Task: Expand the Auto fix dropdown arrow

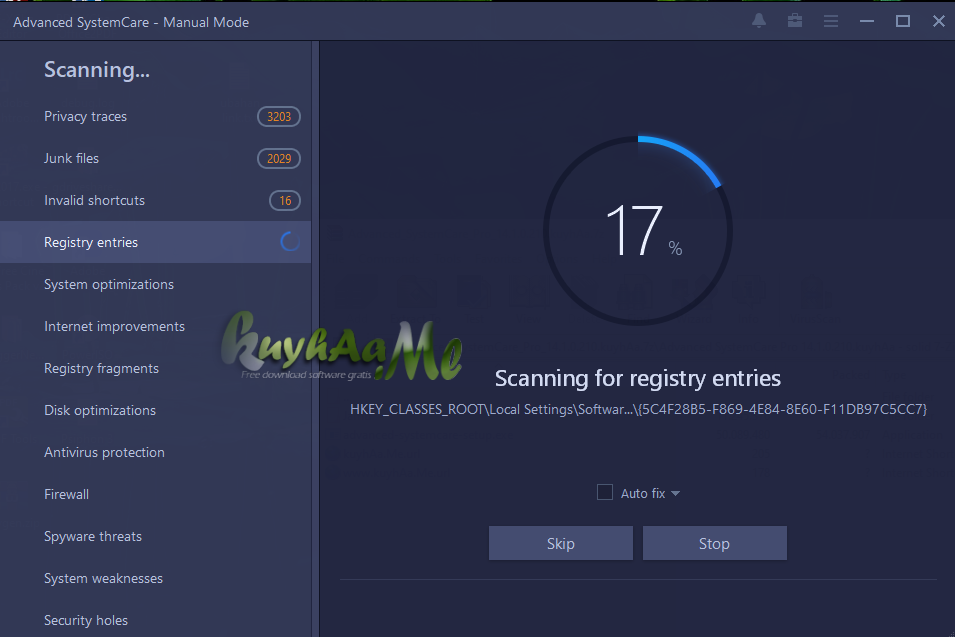Action: (675, 492)
